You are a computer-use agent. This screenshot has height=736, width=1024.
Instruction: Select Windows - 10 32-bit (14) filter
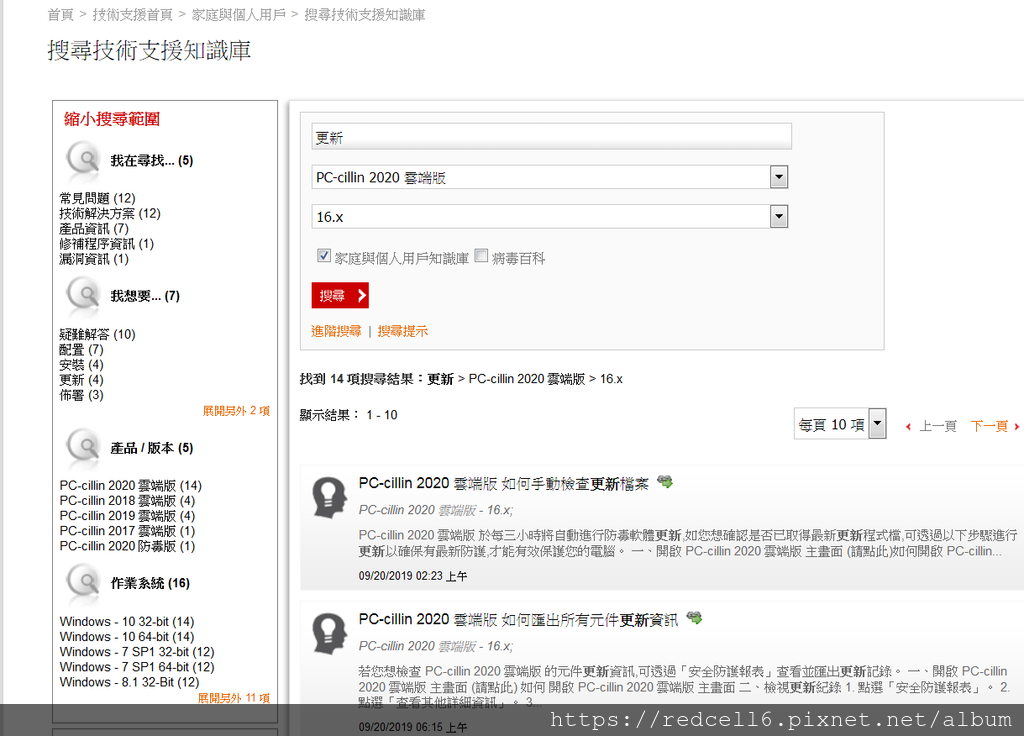pyautogui.click(x=127, y=621)
